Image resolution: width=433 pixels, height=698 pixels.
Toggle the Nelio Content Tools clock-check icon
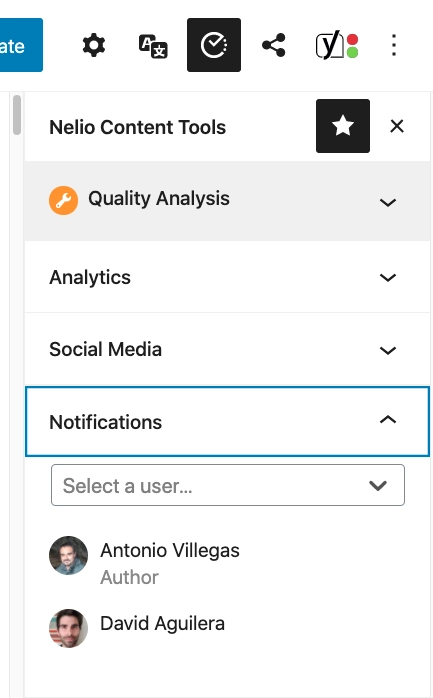(x=214, y=45)
